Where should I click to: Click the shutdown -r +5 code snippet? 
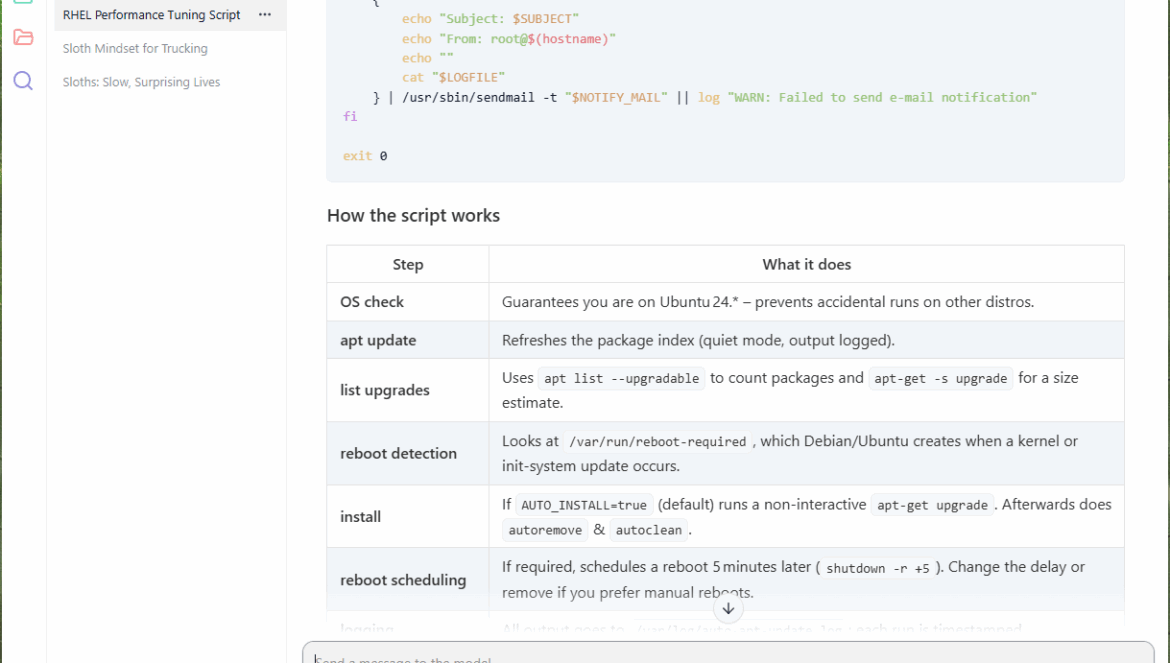[x=877, y=568]
